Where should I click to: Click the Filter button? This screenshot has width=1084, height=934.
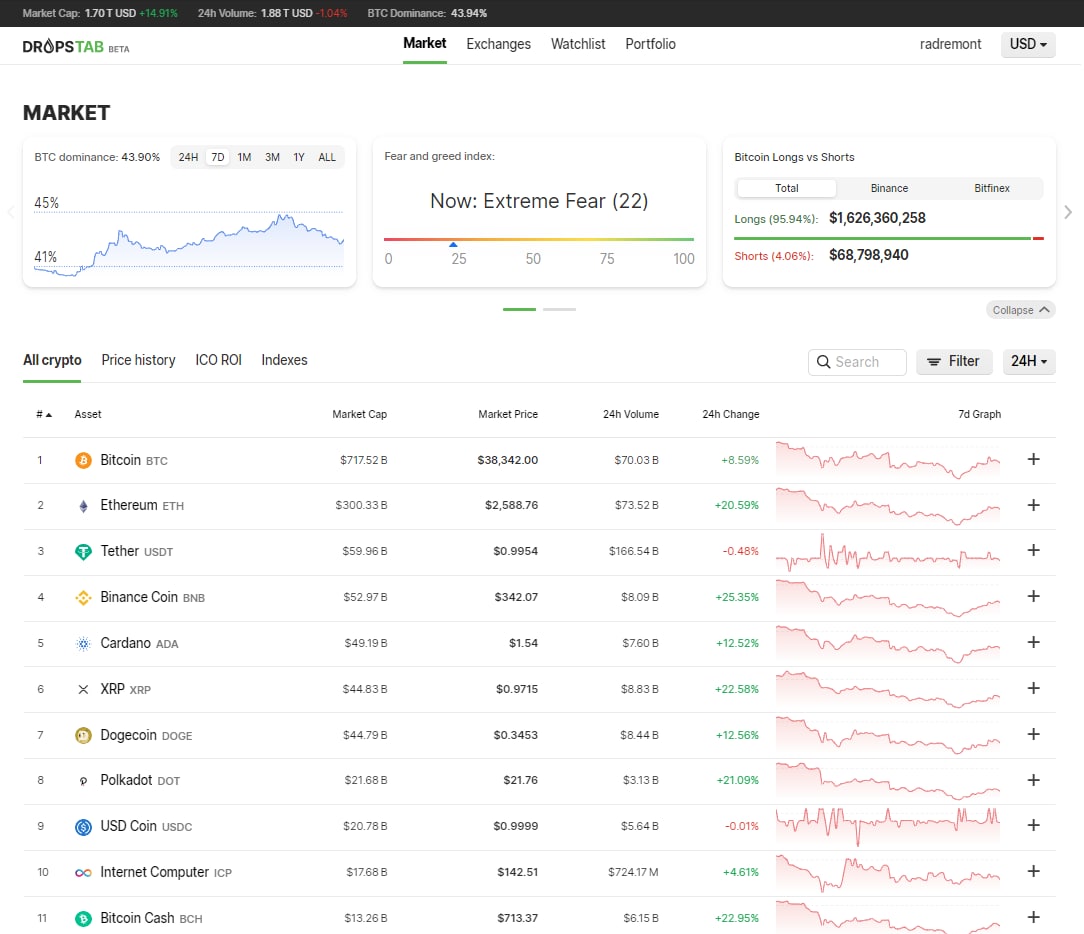[953, 361]
